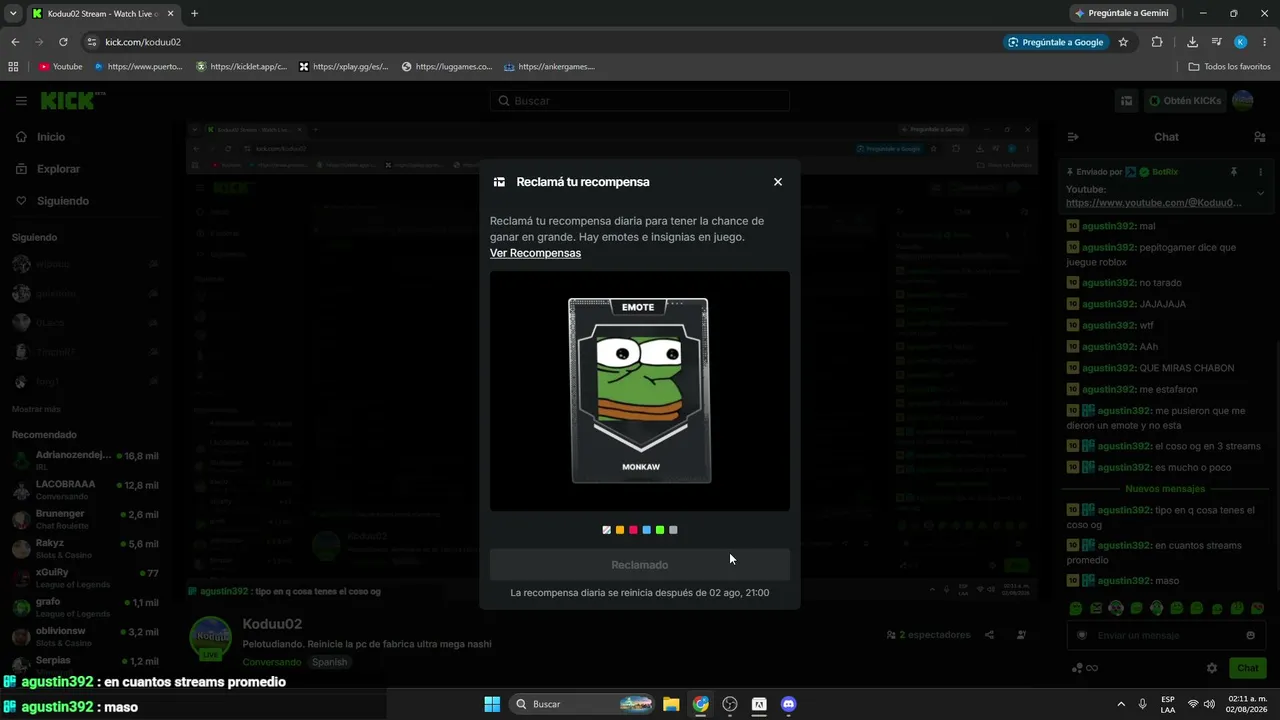Screen dimensions: 1280x720
Task: Open the xGuiRy recommended channel
Action: pyautogui.click(x=85, y=578)
